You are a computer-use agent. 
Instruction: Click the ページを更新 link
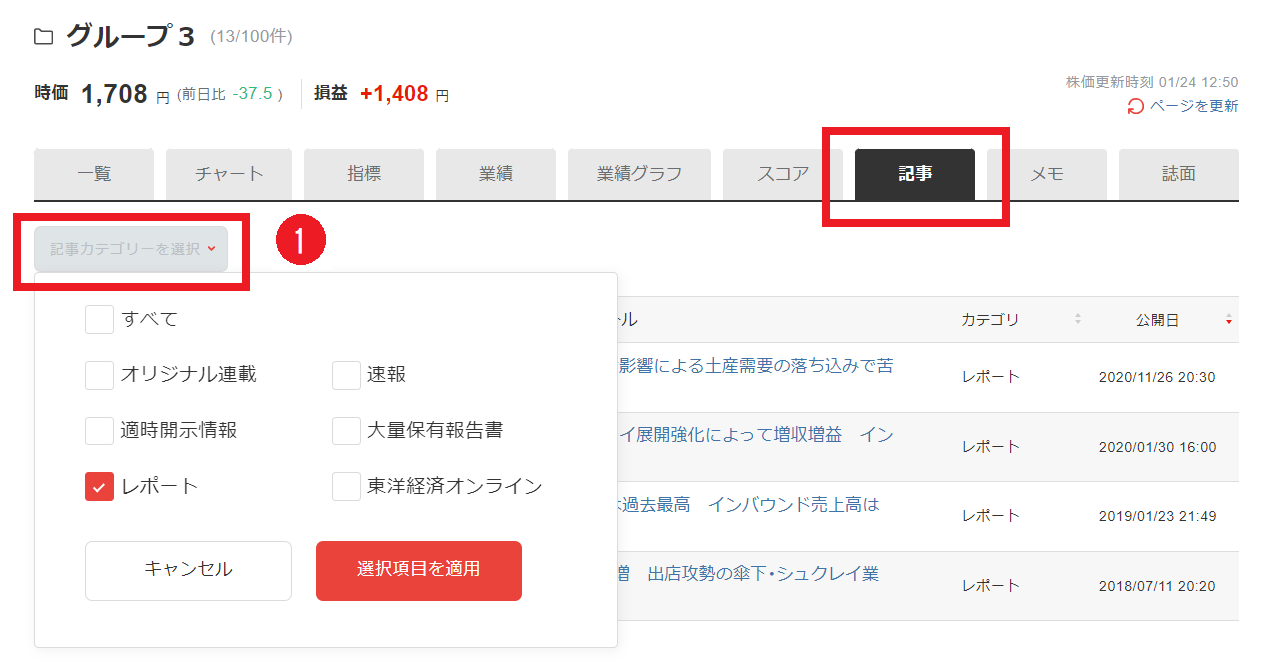click(1194, 106)
